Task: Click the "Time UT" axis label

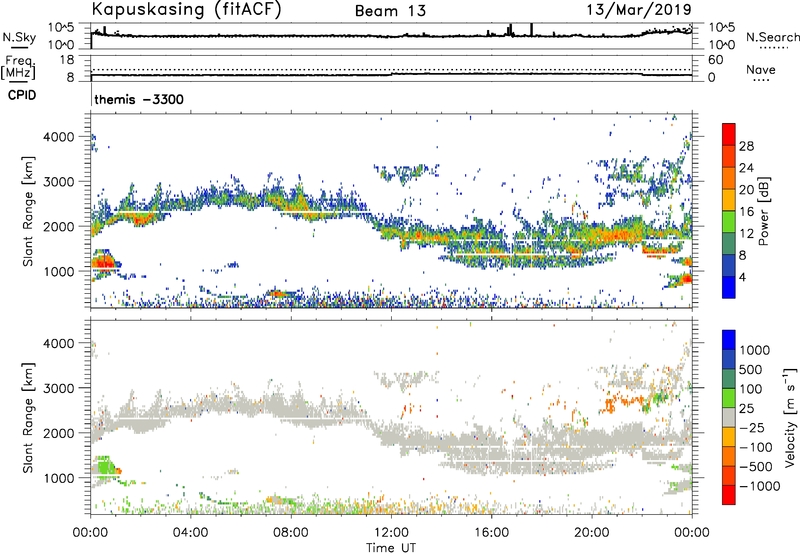Action: pyautogui.click(x=391, y=548)
